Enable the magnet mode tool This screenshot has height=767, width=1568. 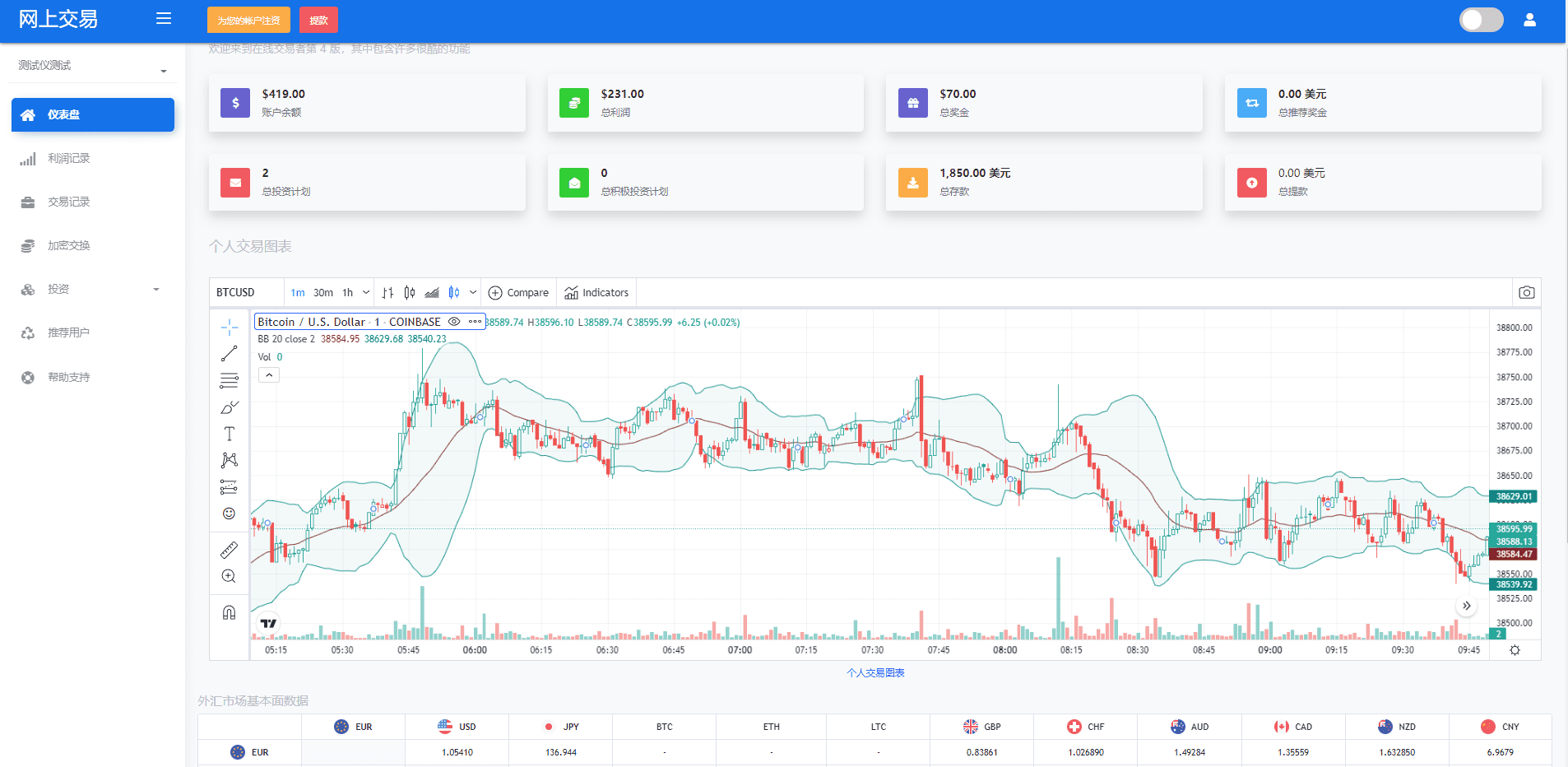point(229,612)
